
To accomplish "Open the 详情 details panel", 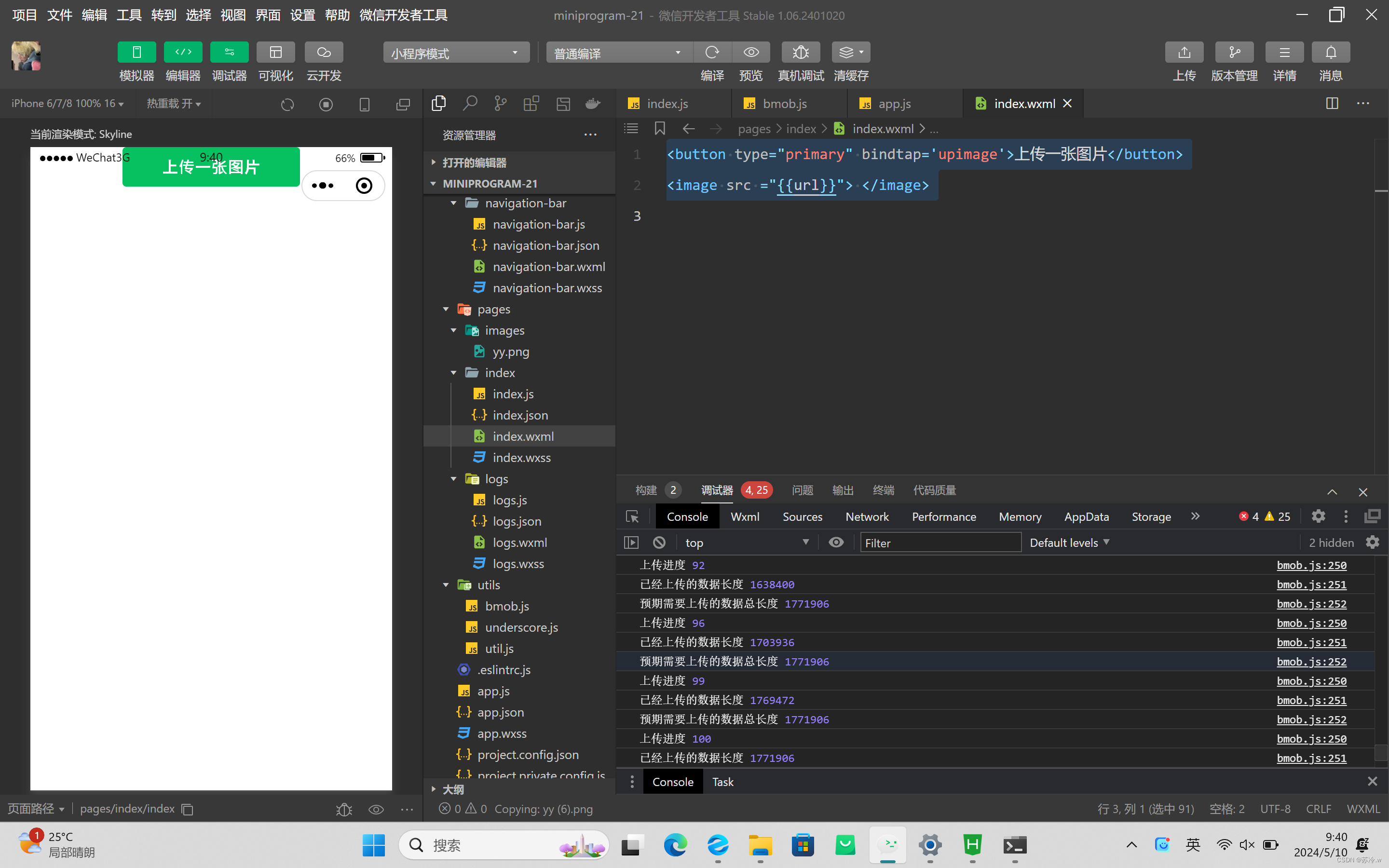I will coord(1284,52).
